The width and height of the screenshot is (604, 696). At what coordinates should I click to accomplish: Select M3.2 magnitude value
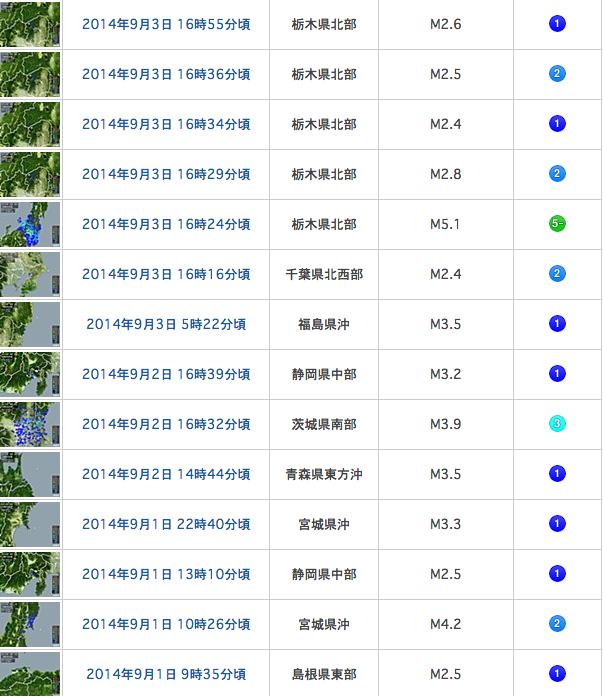[445, 374]
